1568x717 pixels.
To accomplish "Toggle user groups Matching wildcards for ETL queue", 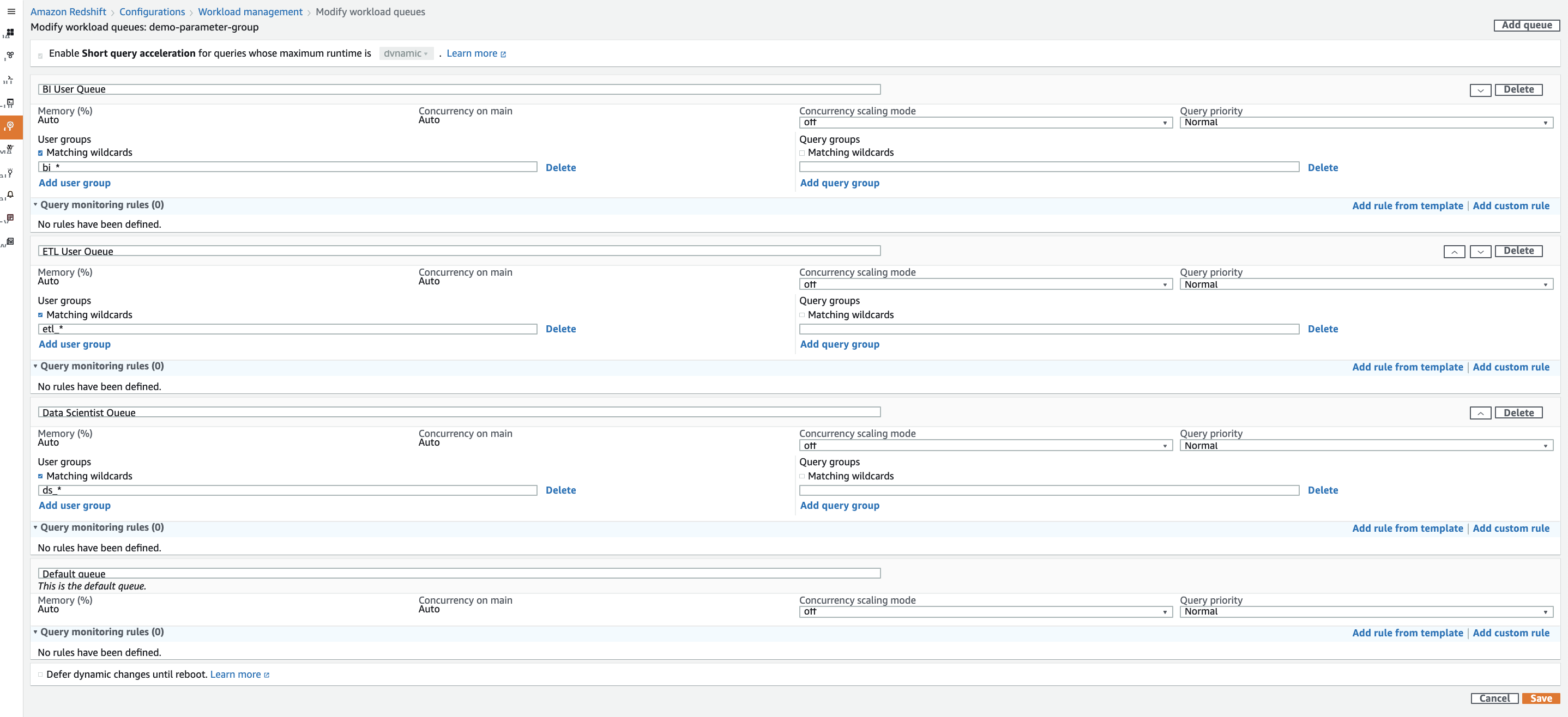I will click(x=41, y=315).
